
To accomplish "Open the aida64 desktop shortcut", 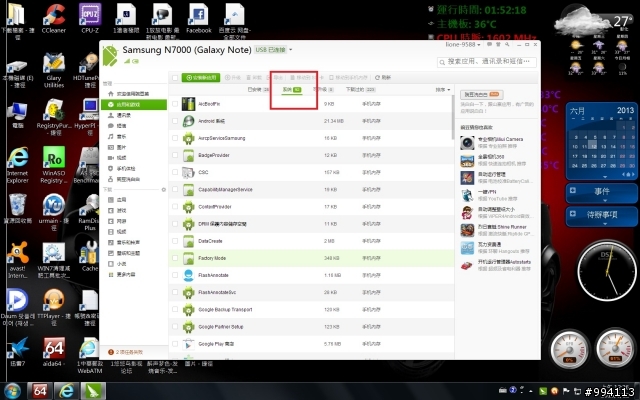I will pyautogui.click(x=54, y=351).
